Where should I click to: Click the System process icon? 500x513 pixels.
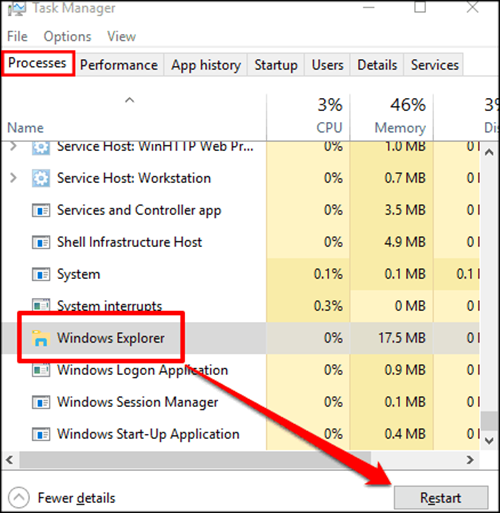click(41, 274)
